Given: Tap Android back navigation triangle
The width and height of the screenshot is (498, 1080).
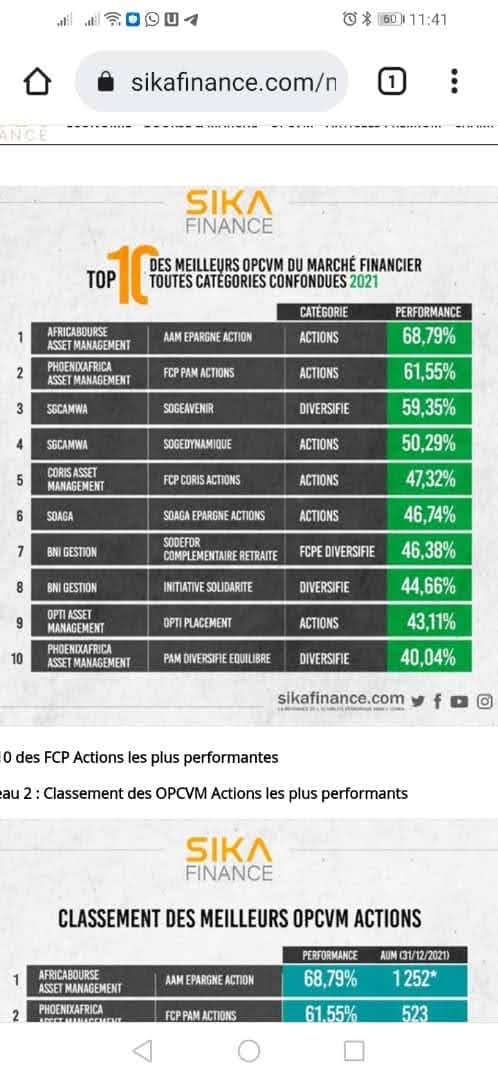Looking at the screenshot, I should click(x=143, y=1051).
